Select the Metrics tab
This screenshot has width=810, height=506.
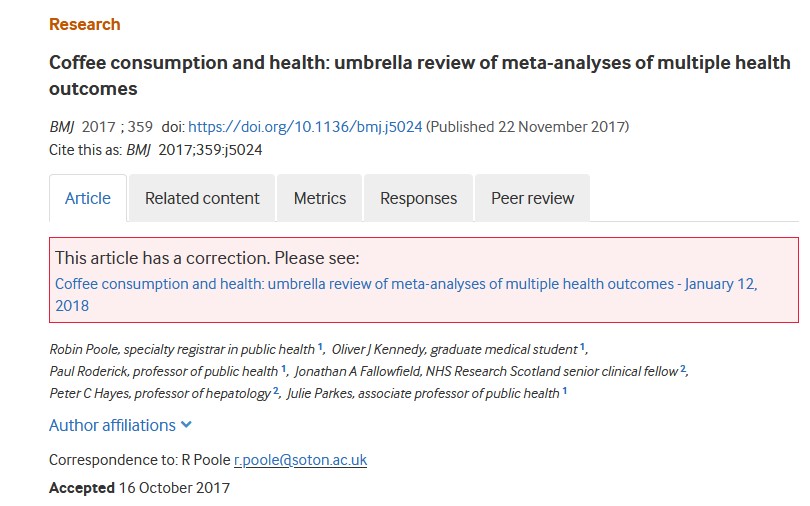(x=320, y=198)
